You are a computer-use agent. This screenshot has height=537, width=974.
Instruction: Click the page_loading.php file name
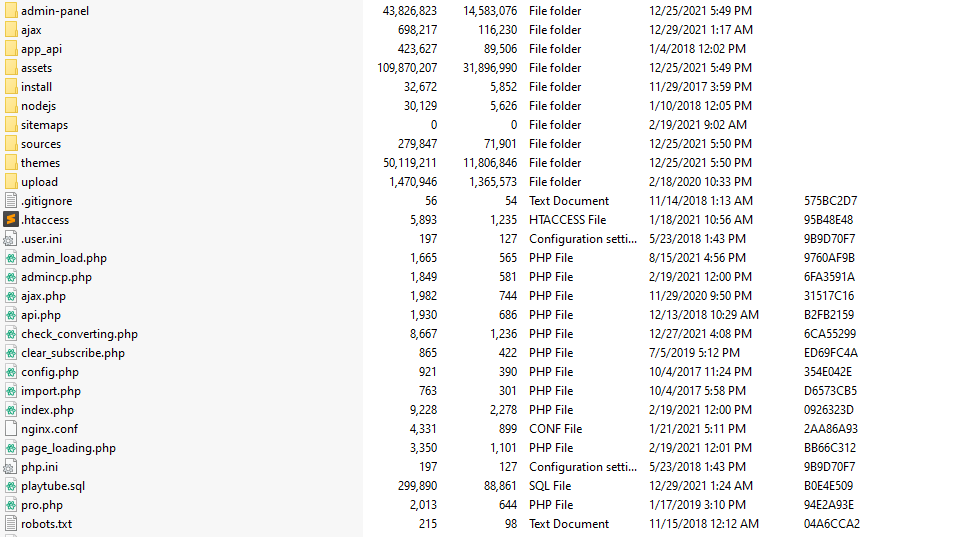68,448
